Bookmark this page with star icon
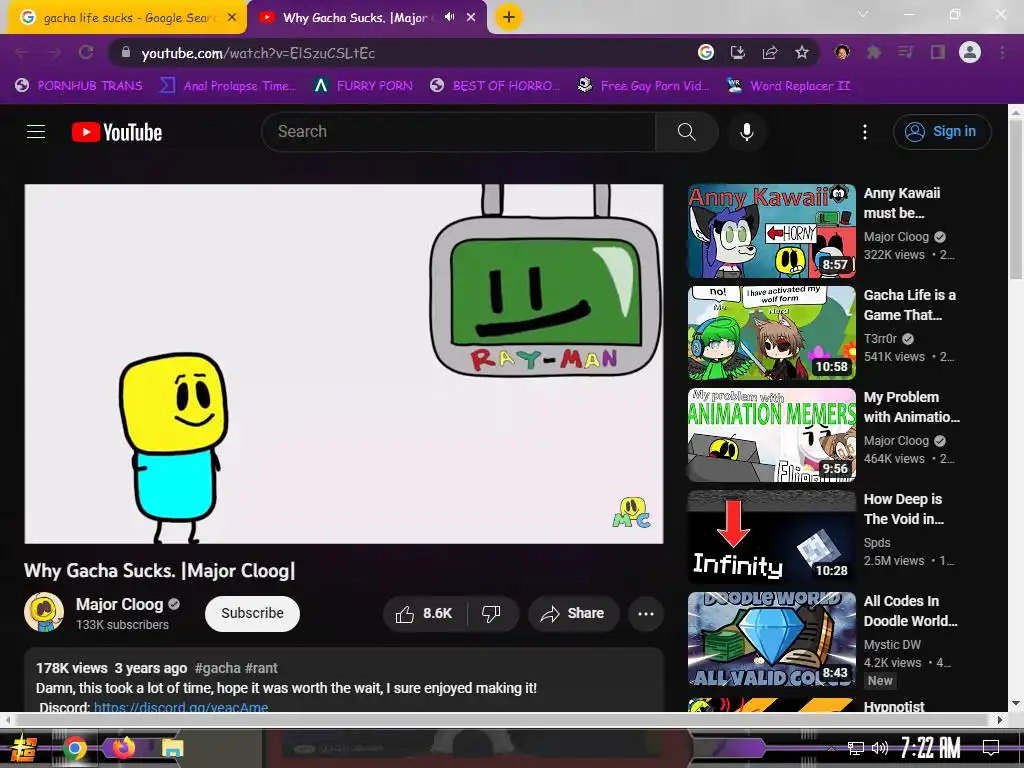This screenshot has height=768, width=1024. click(x=802, y=52)
